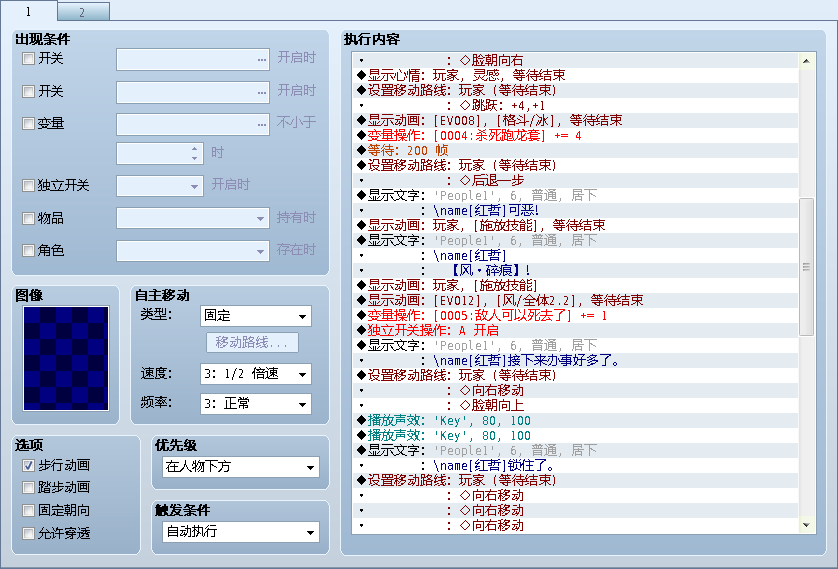This screenshot has height=569, width=838.
Task: Click the event graphic image preview
Action: pyautogui.click(x=66, y=358)
